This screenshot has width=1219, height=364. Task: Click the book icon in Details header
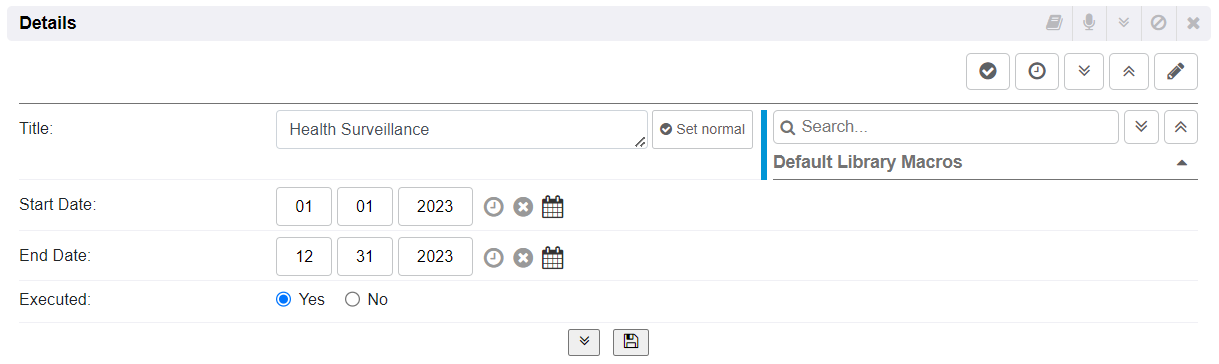(1055, 23)
